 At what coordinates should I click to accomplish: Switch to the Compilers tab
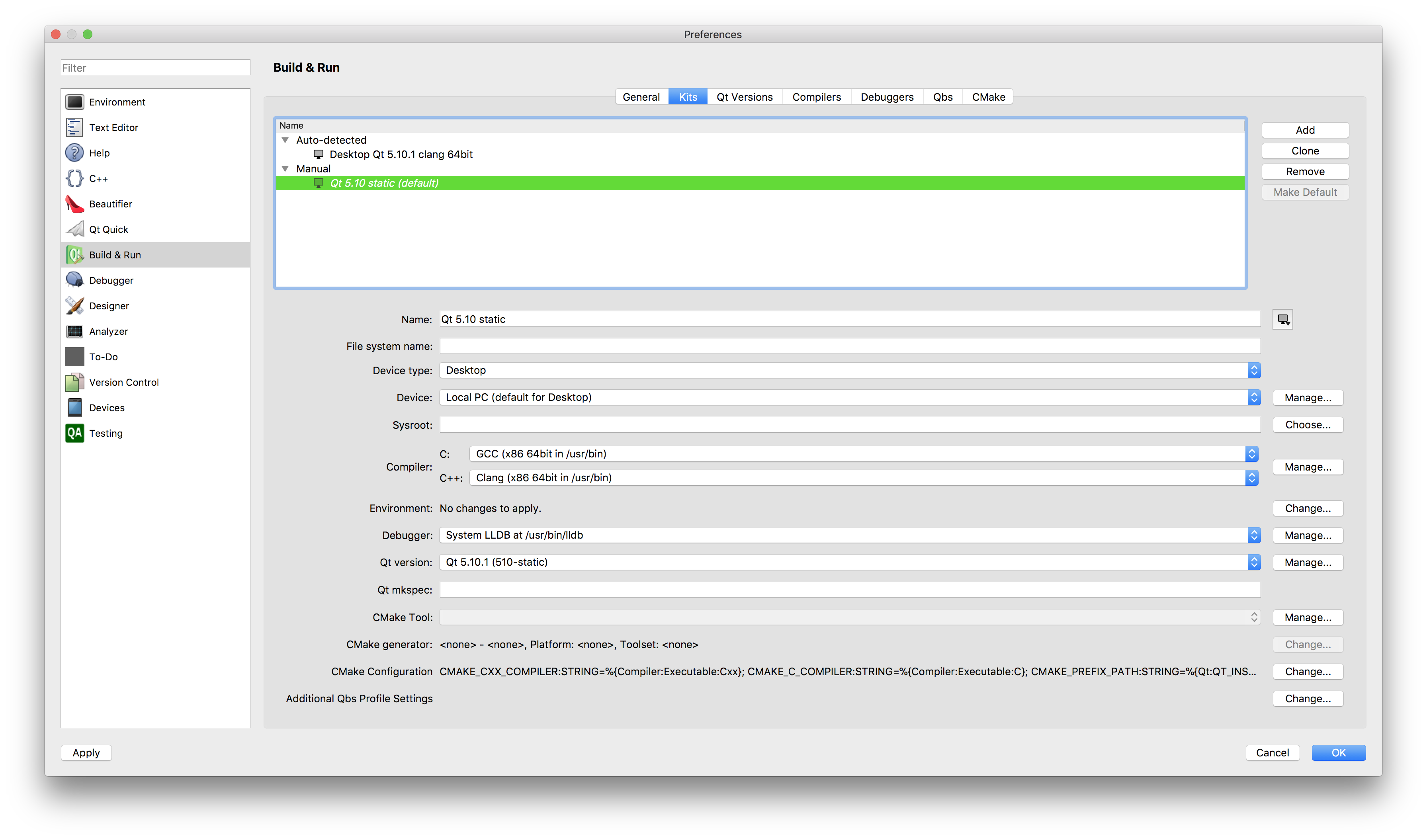tap(817, 97)
